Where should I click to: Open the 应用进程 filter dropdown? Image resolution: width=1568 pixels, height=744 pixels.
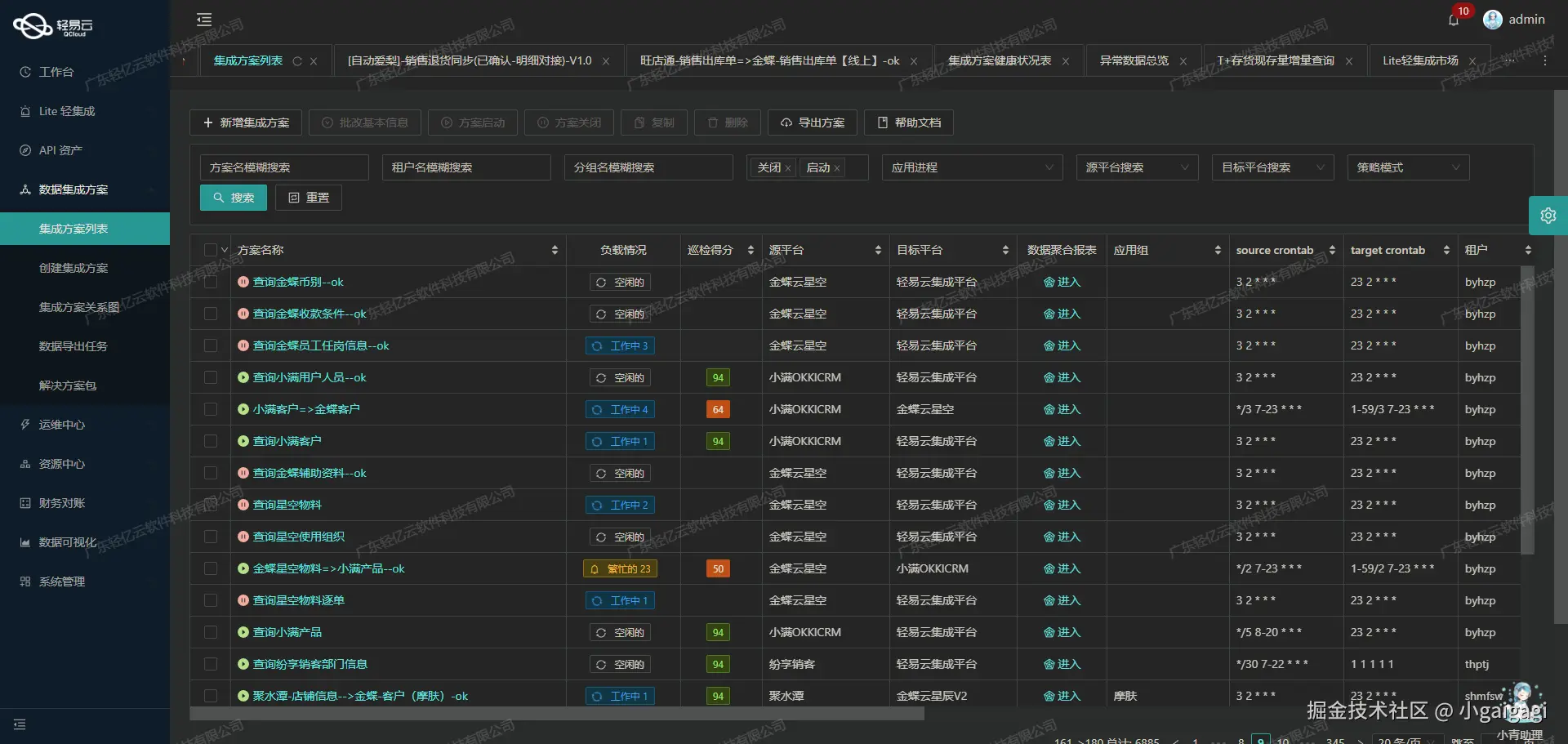click(x=971, y=167)
